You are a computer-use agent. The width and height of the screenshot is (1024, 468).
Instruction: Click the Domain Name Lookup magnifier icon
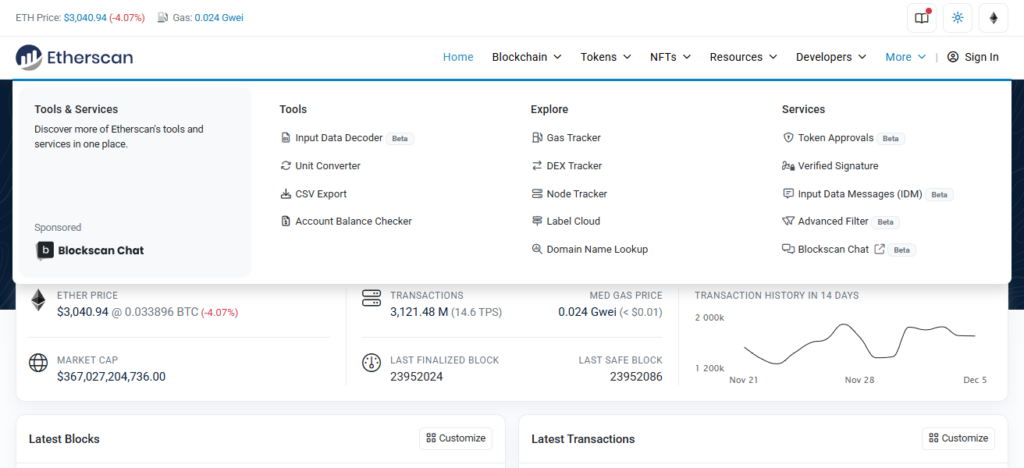coord(537,249)
